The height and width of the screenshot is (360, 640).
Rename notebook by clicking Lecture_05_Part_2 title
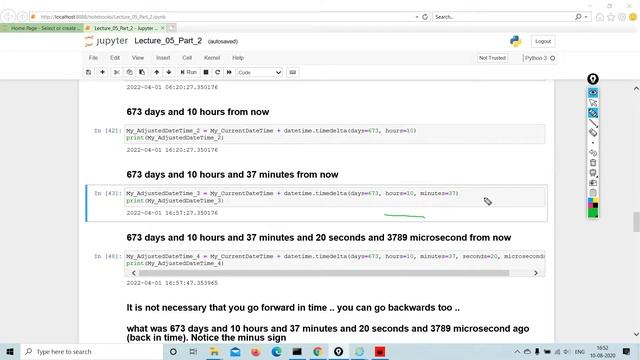pyautogui.click(x=168, y=41)
